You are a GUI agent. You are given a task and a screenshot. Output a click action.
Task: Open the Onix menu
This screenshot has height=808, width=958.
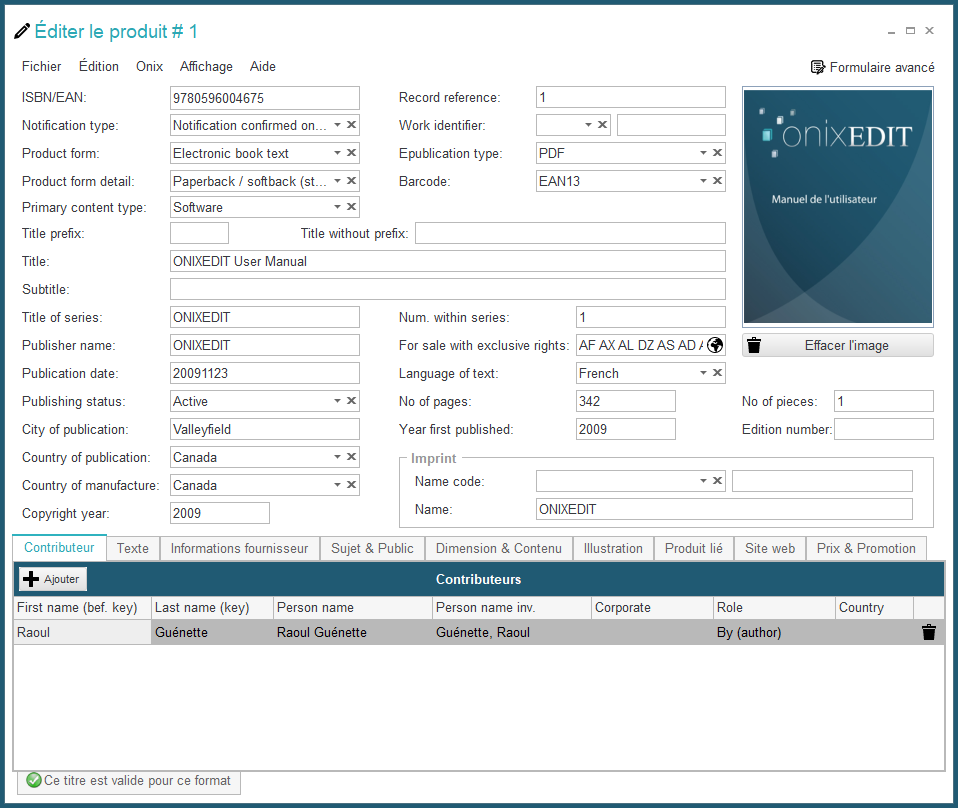pyautogui.click(x=149, y=67)
